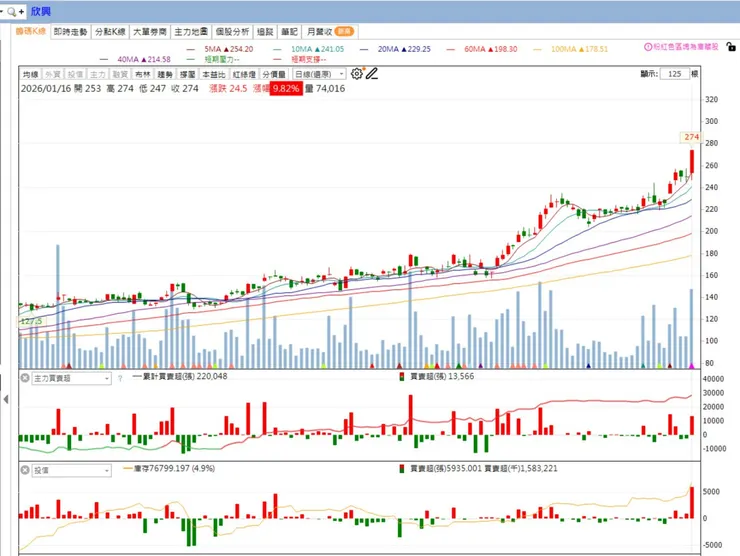This screenshot has width=740, height=556.
Task: Click the 60MA 198.30 legend
Action: point(491,49)
